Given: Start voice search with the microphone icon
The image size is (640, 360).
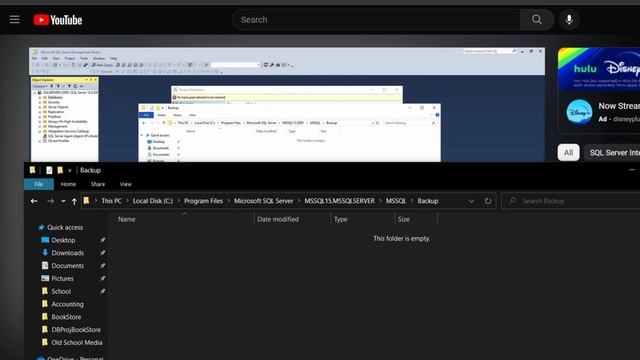Looking at the screenshot, I should (569, 20).
